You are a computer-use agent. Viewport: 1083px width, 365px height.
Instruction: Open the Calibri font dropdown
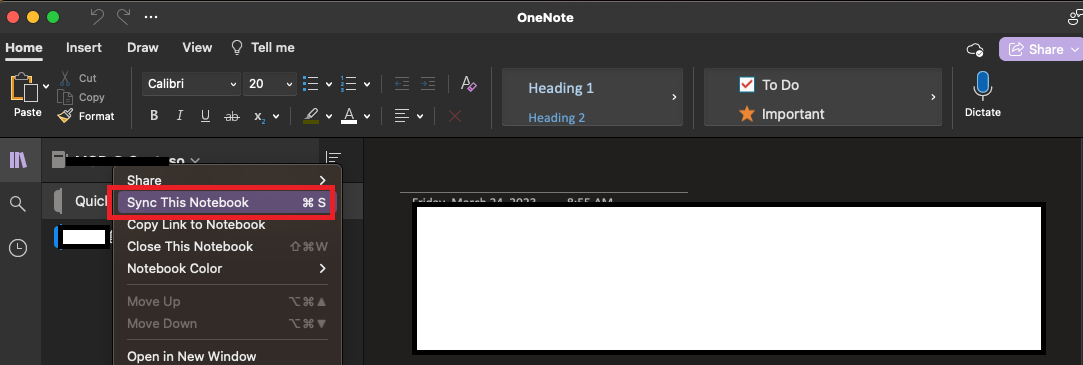pos(192,84)
